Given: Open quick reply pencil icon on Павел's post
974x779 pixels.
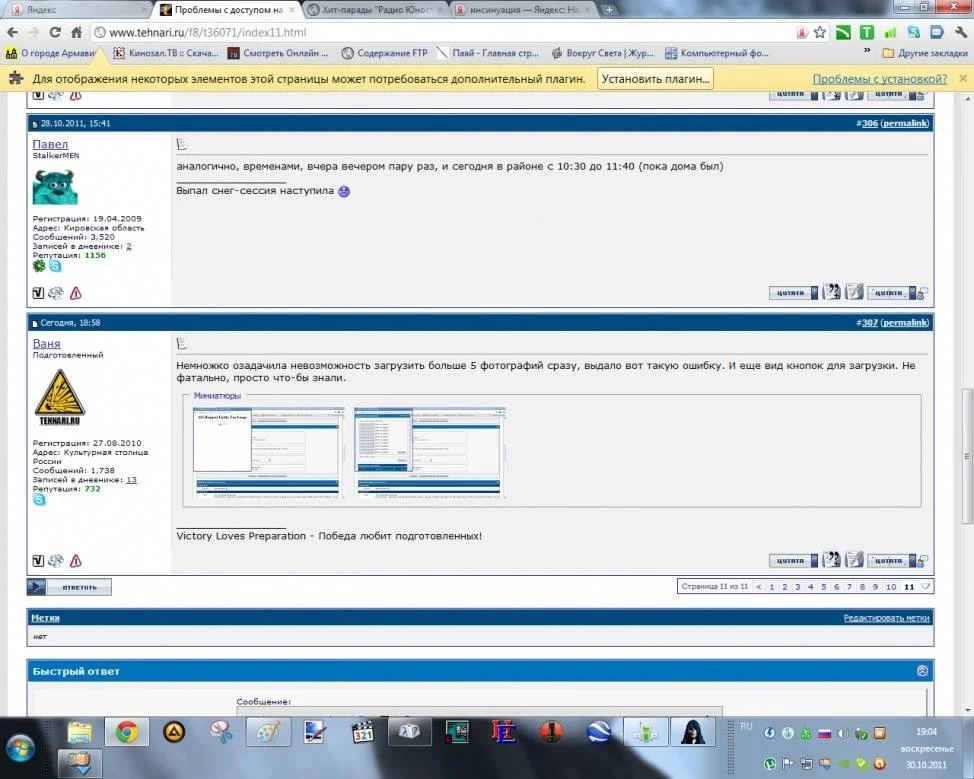Looking at the screenshot, I should [854, 291].
